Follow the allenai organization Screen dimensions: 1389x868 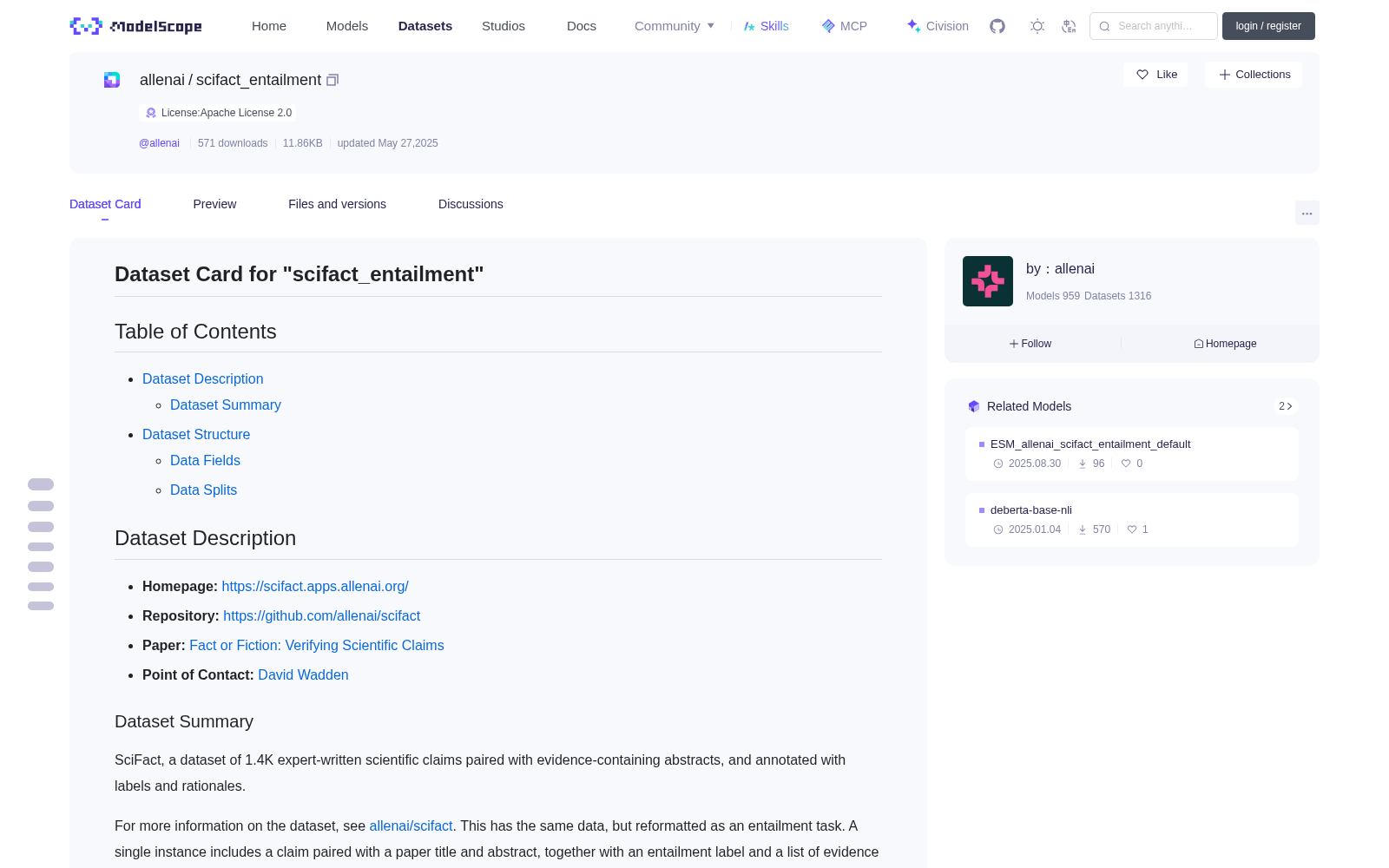coord(1030,344)
